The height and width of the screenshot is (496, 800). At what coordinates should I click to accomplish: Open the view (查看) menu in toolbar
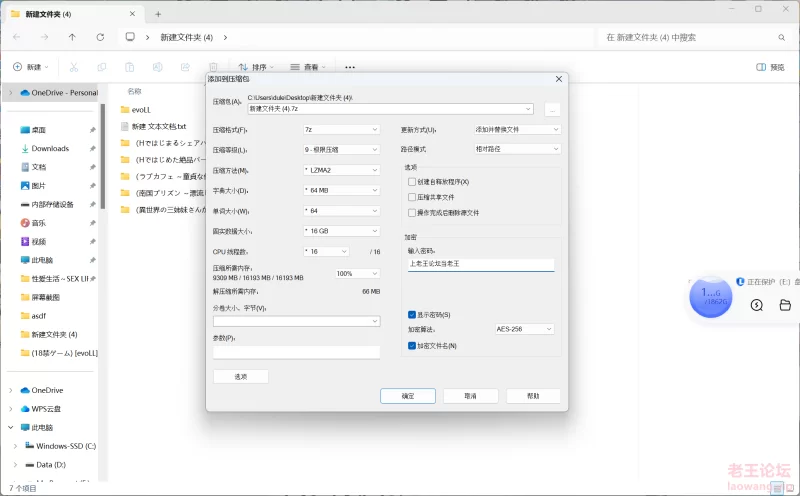304,67
